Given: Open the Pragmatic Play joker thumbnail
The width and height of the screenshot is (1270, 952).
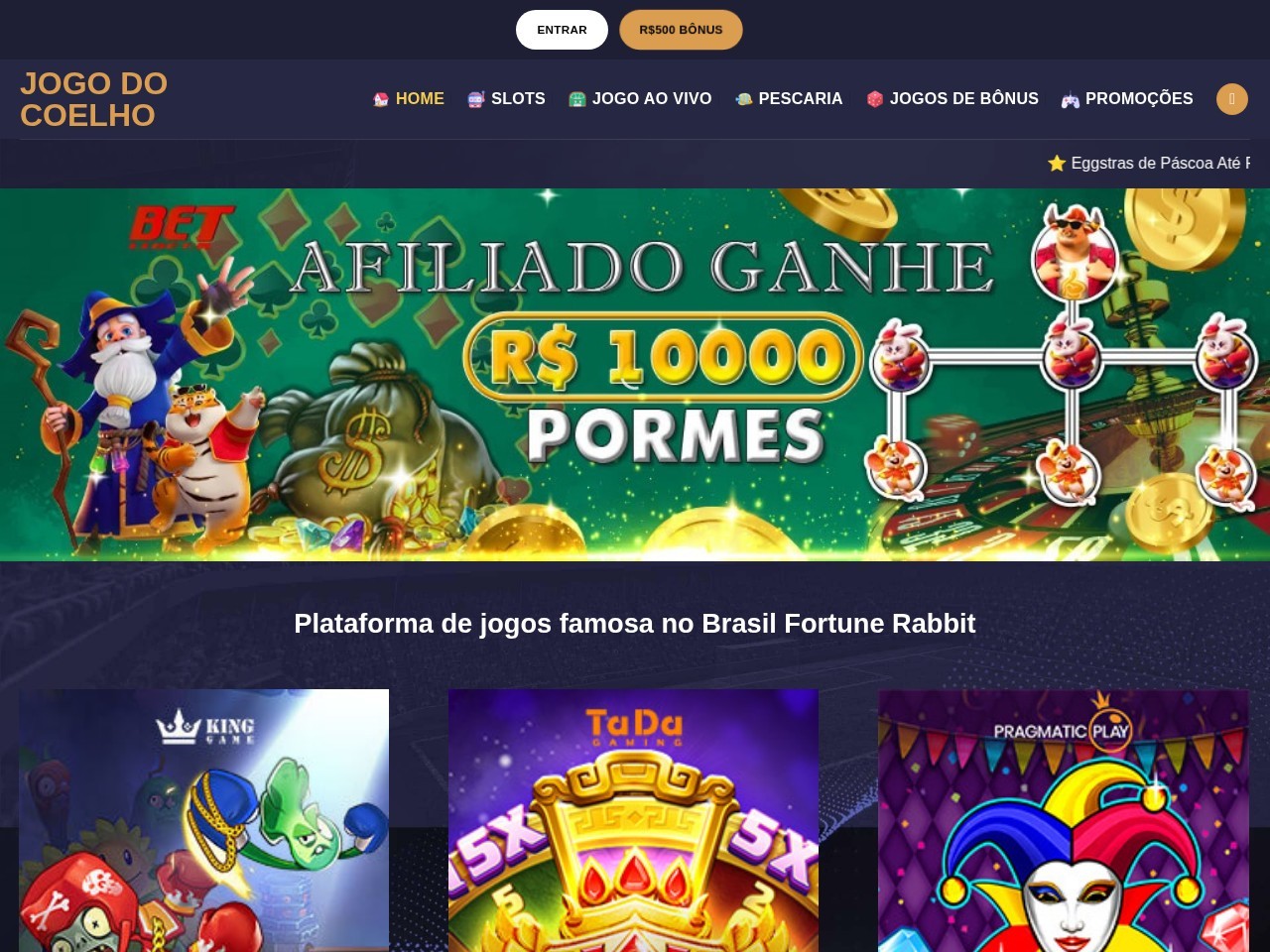Looking at the screenshot, I should click(x=1064, y=821).
